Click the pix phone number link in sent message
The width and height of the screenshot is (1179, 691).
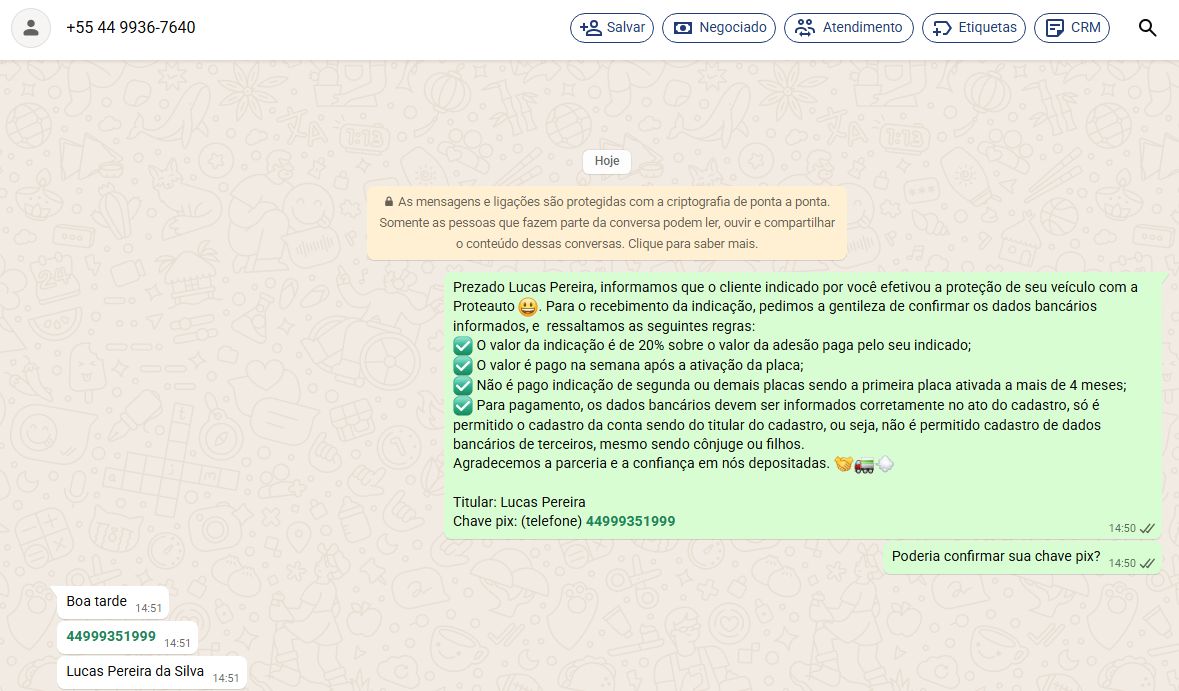click(630, 521)
